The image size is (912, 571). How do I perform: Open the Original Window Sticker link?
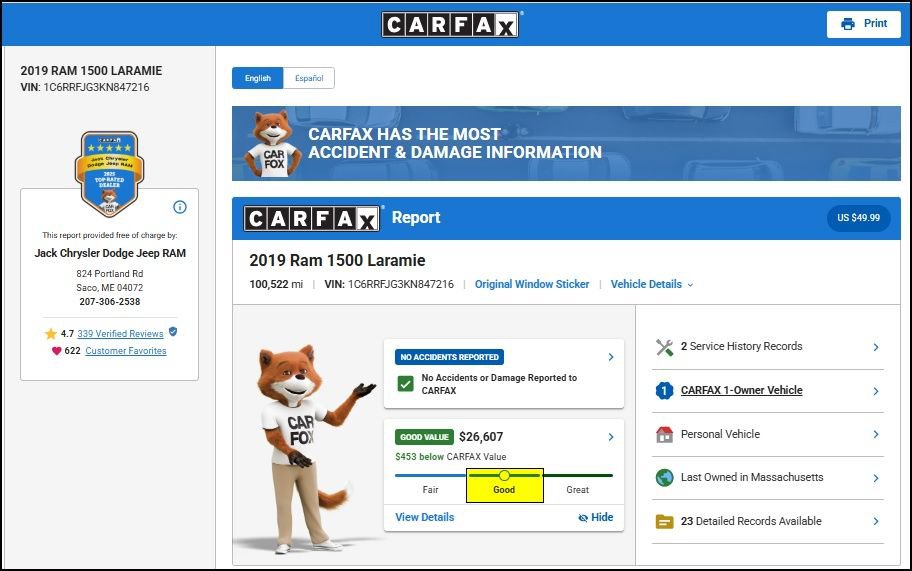coord(532,284)
